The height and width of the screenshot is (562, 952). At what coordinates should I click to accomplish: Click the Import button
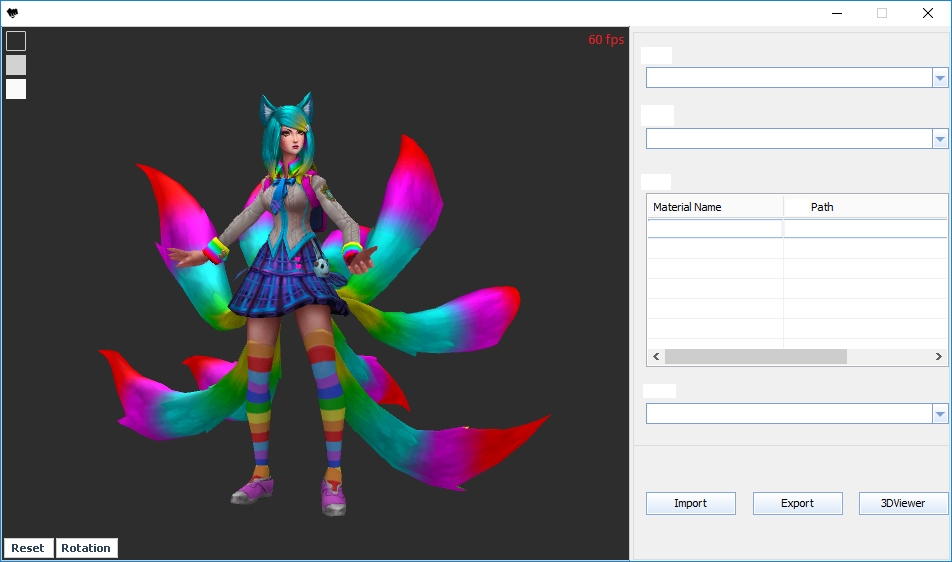690,503
